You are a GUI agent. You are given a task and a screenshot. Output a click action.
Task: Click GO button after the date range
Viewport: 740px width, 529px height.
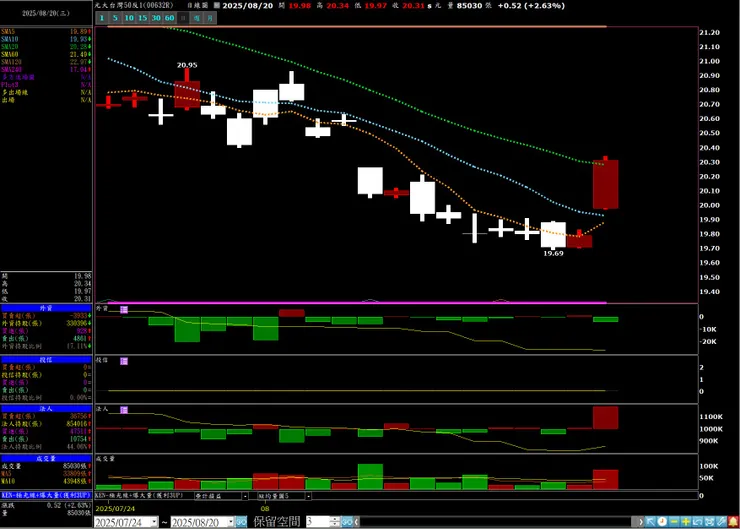click(x=241, y=522)
